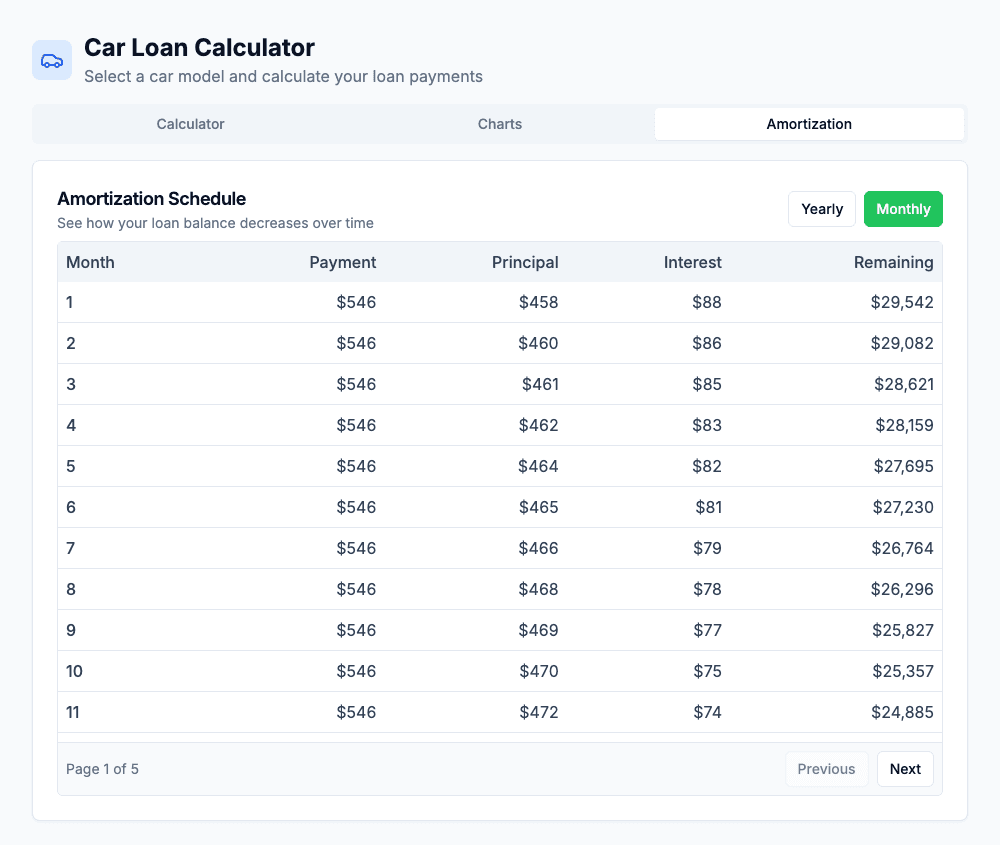
Task: Click the Remaining column header
Action: pyautogui.click(x=893, y=262)
